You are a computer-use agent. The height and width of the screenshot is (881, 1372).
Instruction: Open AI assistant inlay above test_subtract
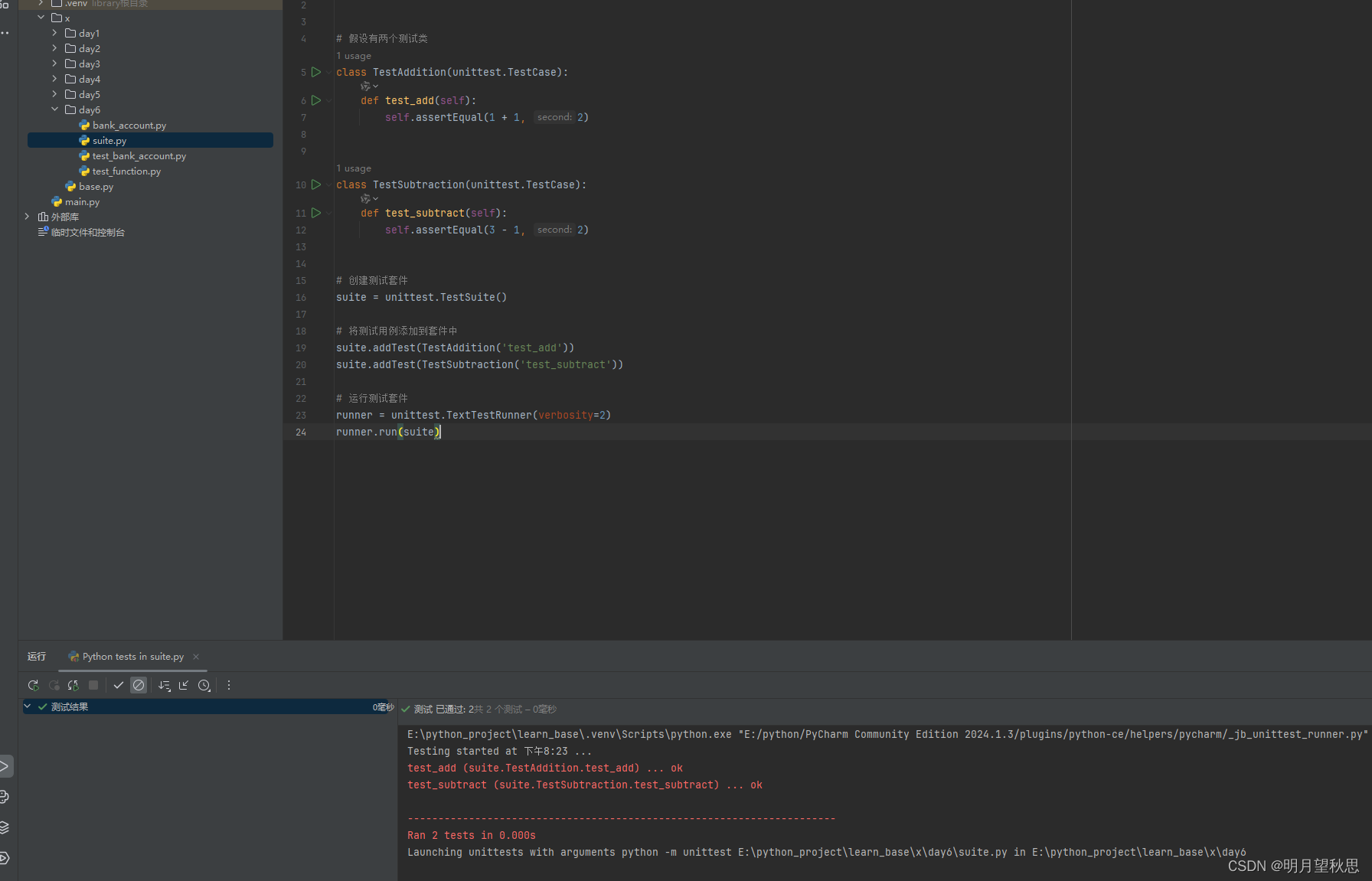(369, 199)
